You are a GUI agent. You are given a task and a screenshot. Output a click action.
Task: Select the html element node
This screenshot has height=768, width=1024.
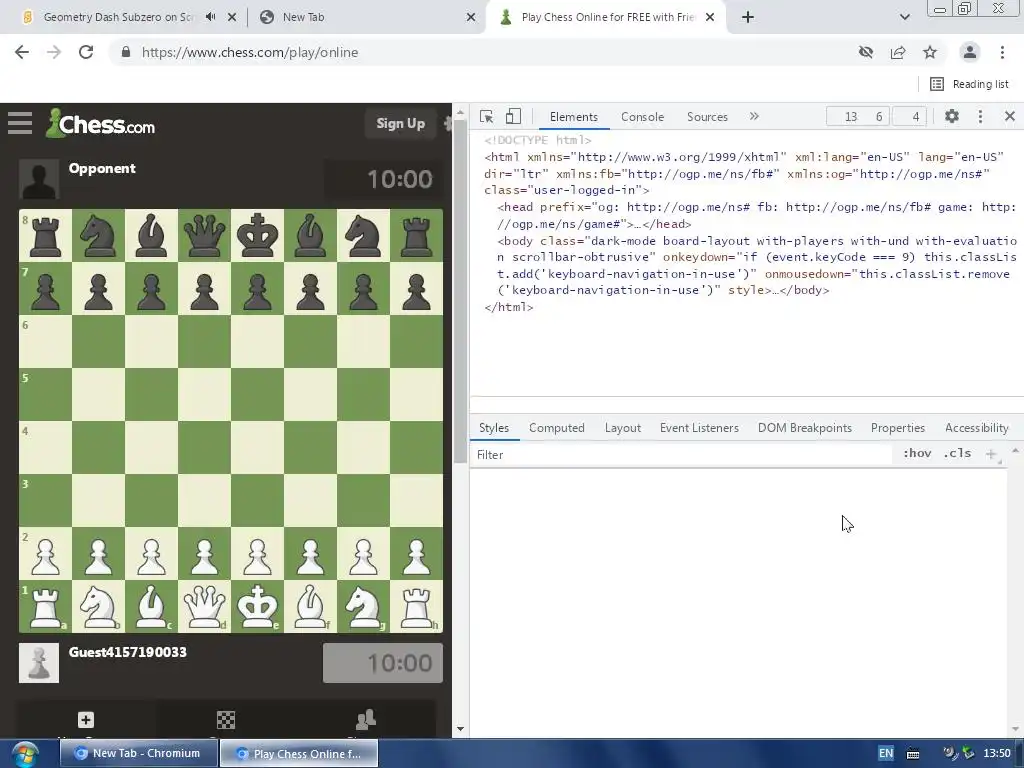coord(743,174)
